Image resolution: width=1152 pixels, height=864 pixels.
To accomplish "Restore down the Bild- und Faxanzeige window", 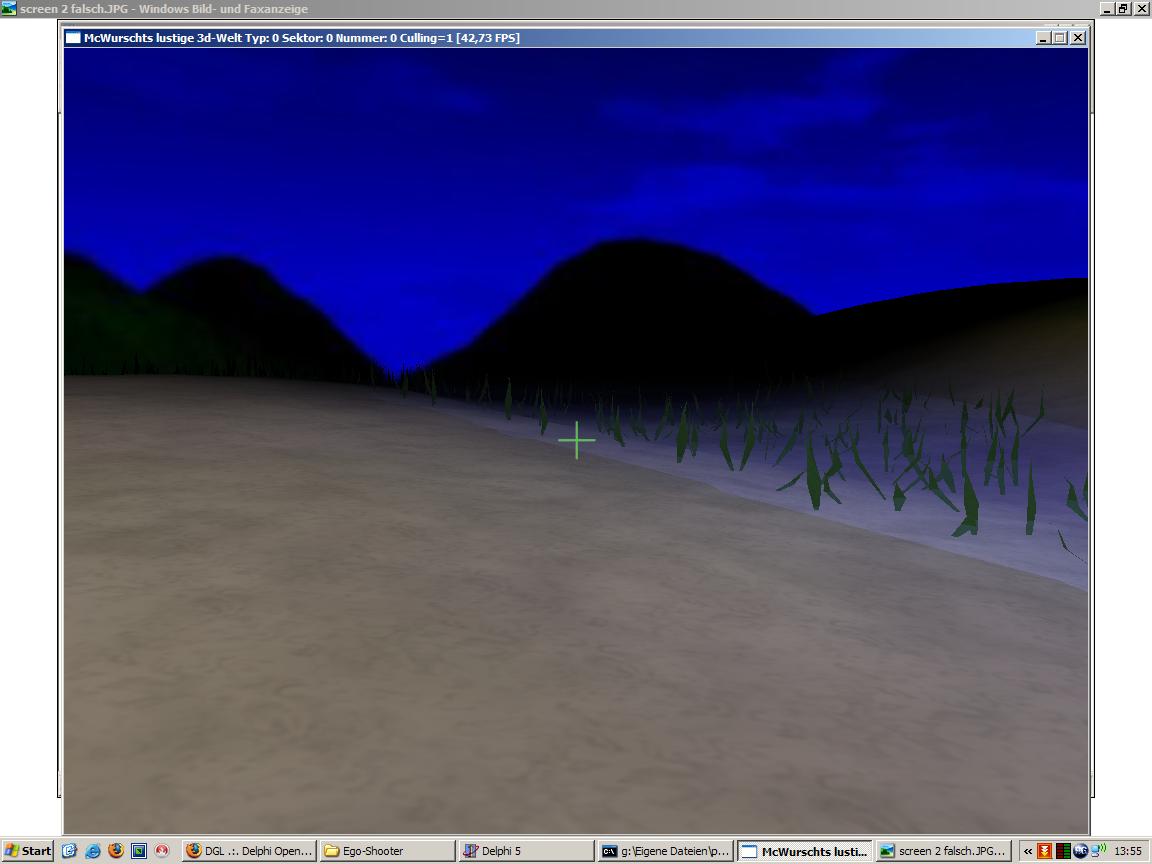I will (1123, 8).
